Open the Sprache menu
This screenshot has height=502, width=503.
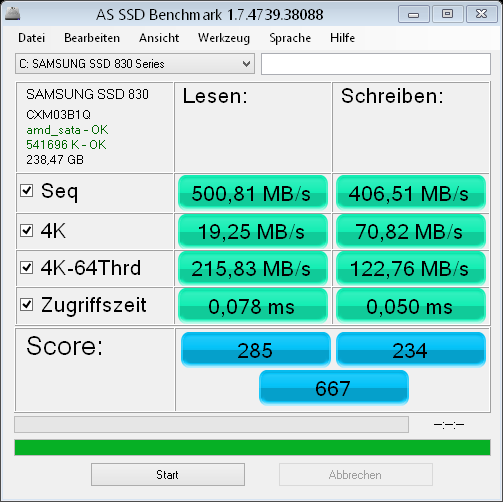(290, 38)
